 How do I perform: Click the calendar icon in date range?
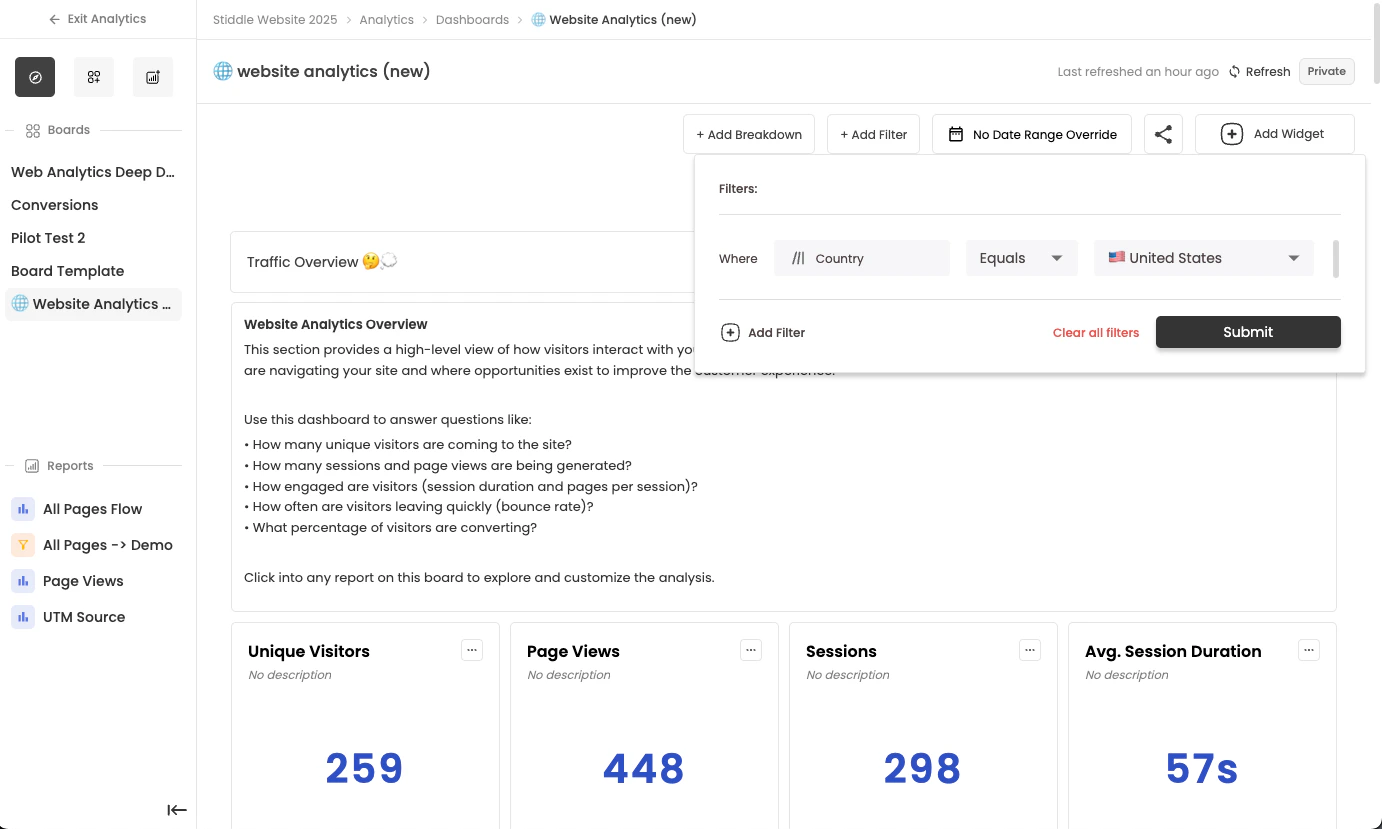(956, 134)
